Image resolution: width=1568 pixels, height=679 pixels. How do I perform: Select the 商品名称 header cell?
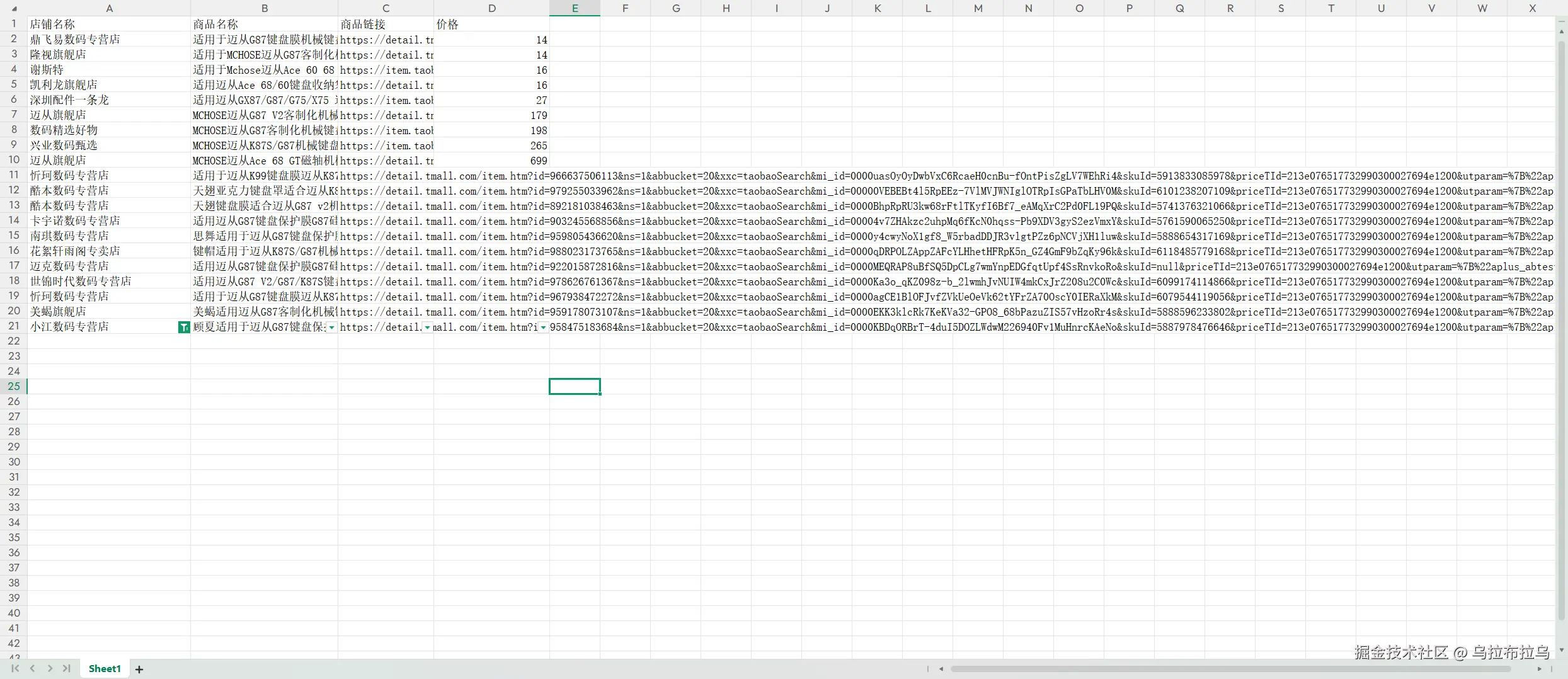pos(265,24)
